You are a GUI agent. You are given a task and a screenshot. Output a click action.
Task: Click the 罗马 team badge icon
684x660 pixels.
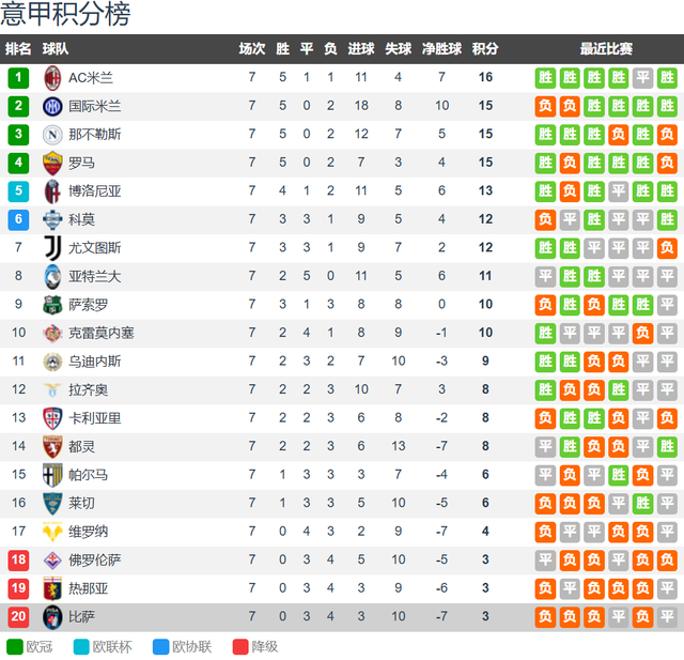pyautogui.click(x=53, y=163)
